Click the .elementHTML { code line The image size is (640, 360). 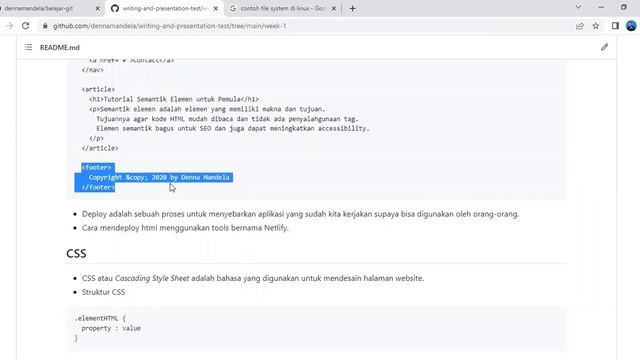100,318
